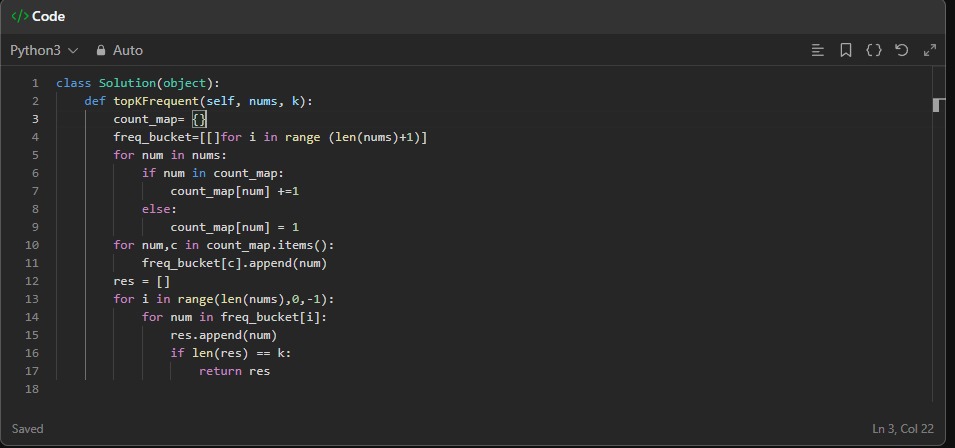
Task: Click on 'count_map[num] +=1' line
Action: (x=234, y=191)
